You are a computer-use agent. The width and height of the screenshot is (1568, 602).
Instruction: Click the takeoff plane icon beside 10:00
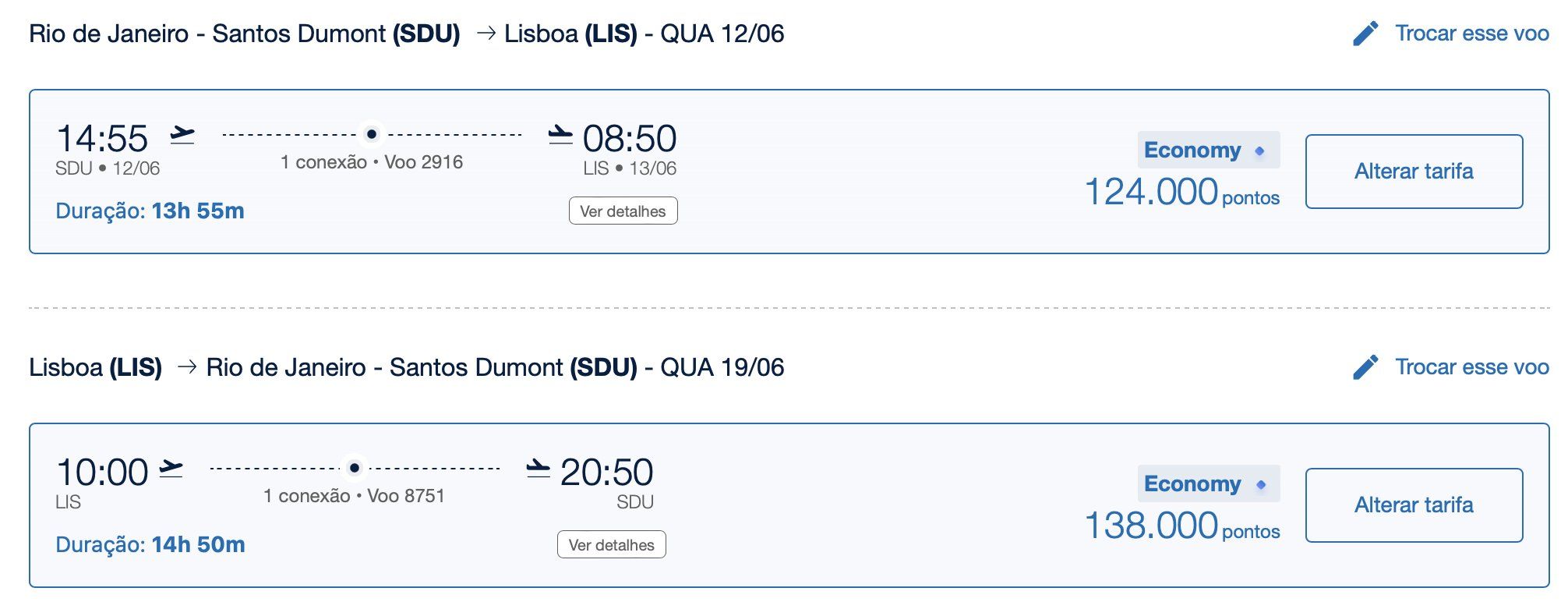click(x=171, y=469)
